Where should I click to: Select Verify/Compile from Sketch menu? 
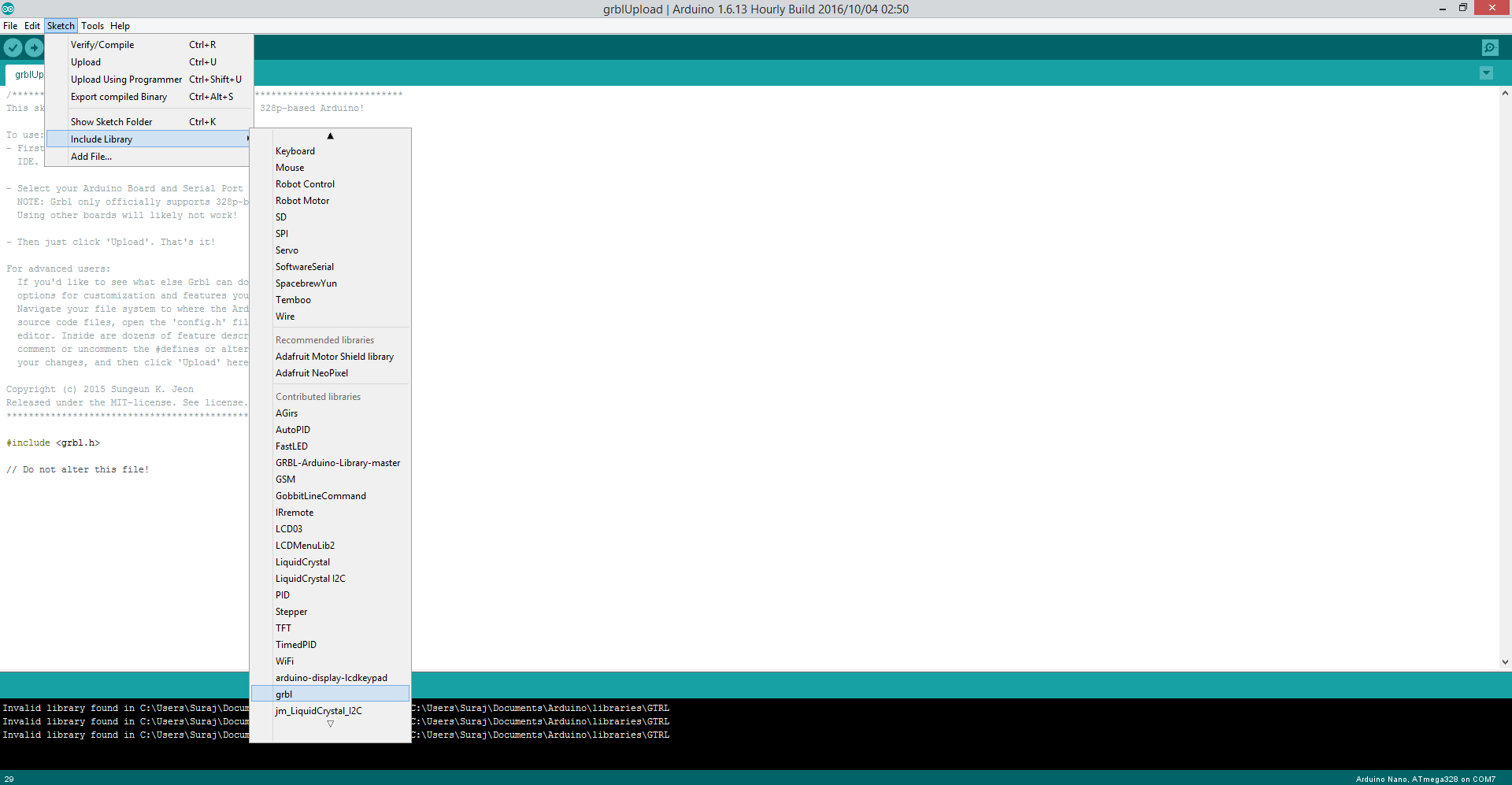(x=150, y=45)
